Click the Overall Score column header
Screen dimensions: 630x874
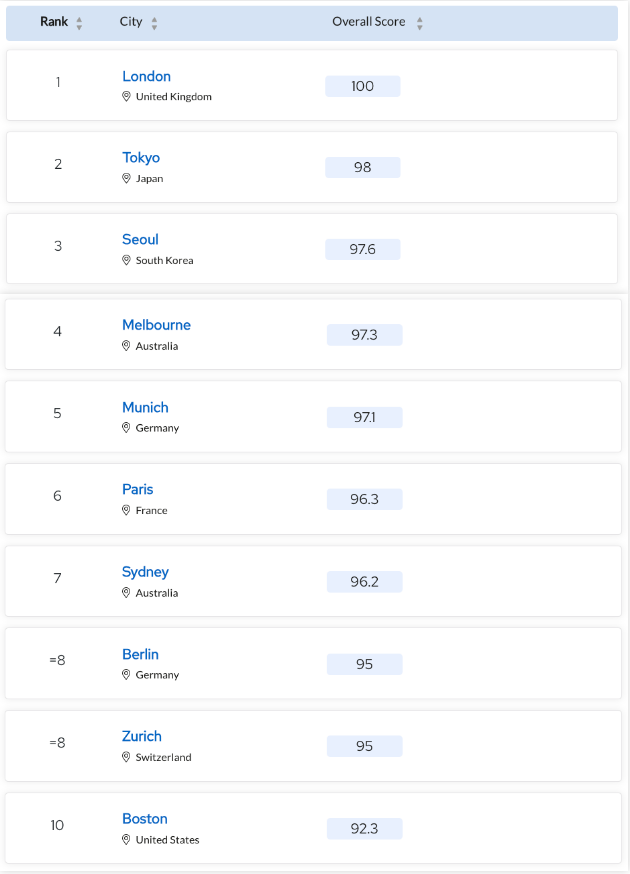click(x=369, y=22)
